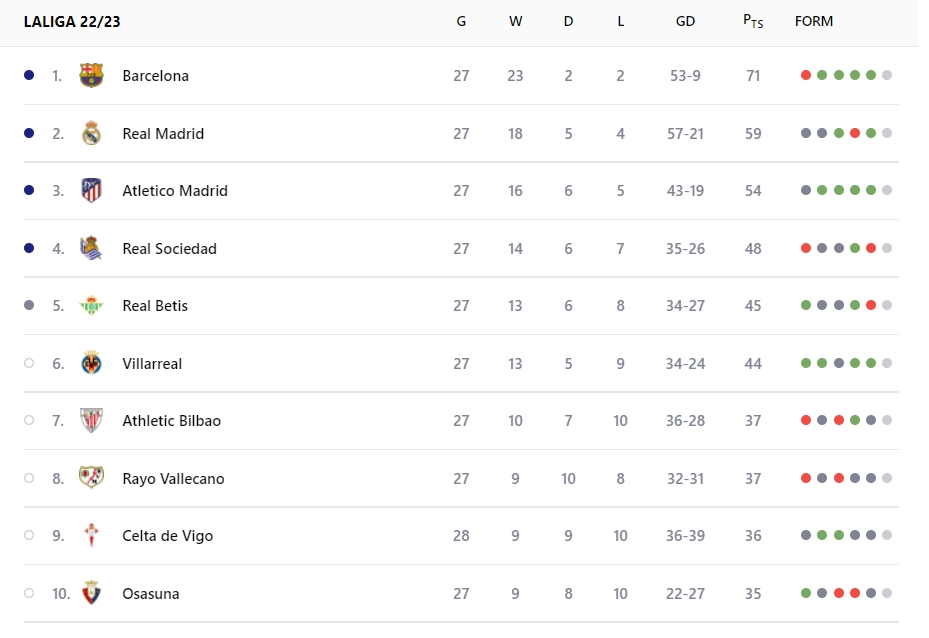This screenshot has height=638, width=929.
Task: Click the Osasuna club crest
Action: click(x=91, y=594)
